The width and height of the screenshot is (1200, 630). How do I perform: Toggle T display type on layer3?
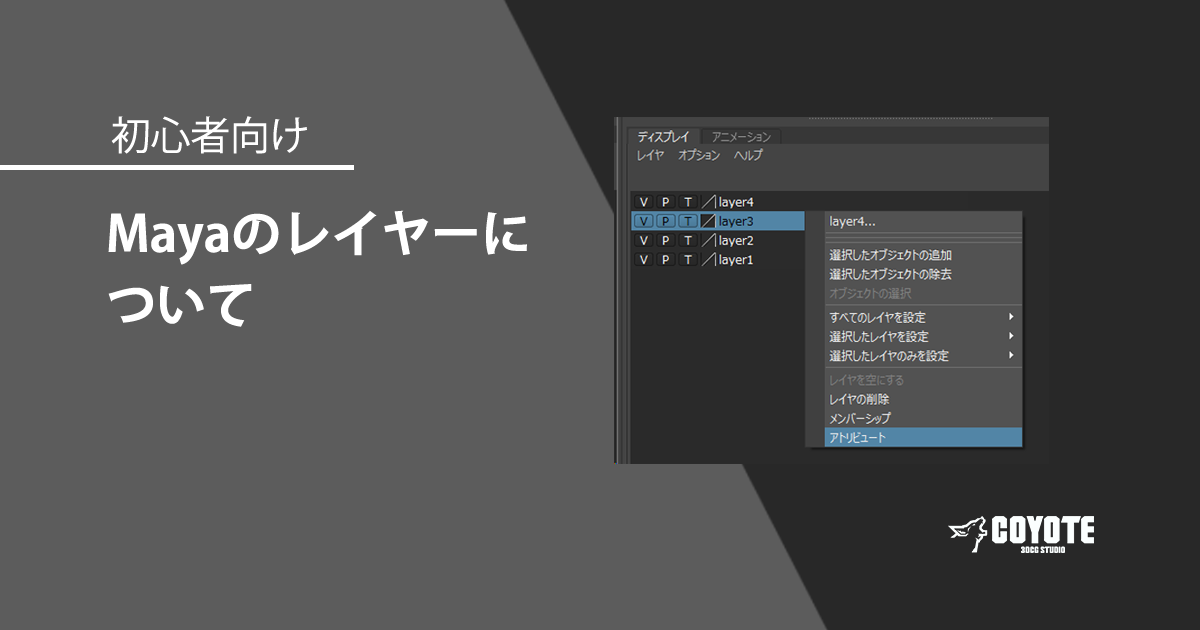[688, 221]
